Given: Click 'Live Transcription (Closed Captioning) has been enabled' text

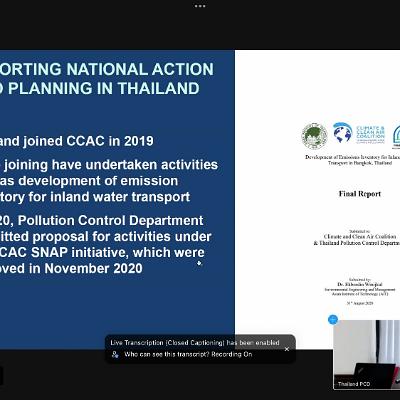Looking at the screenshot, I should coord(195,343).
